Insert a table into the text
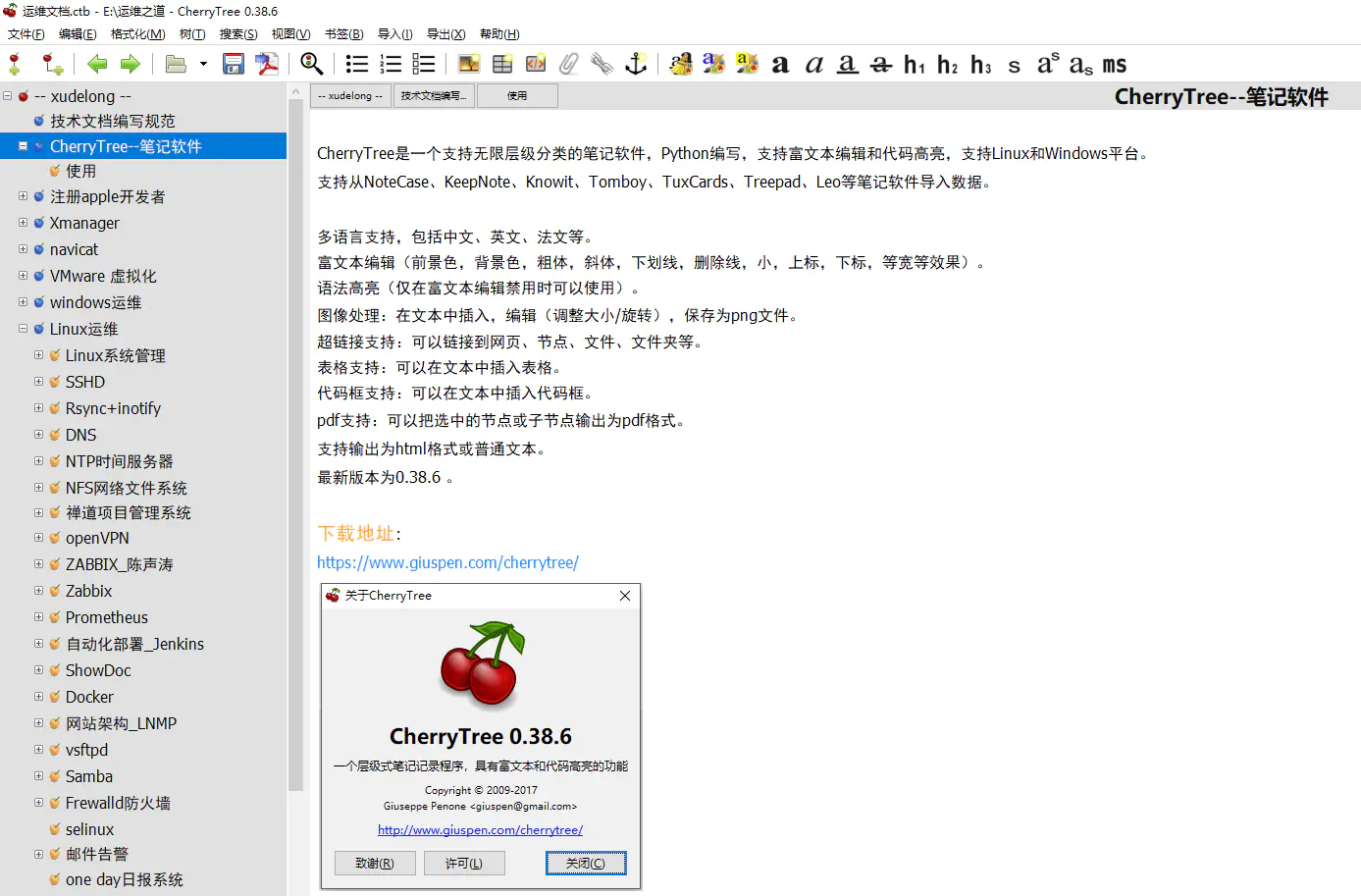Image resolution: width=1361 pixels, height=896 pixels. 501,64
